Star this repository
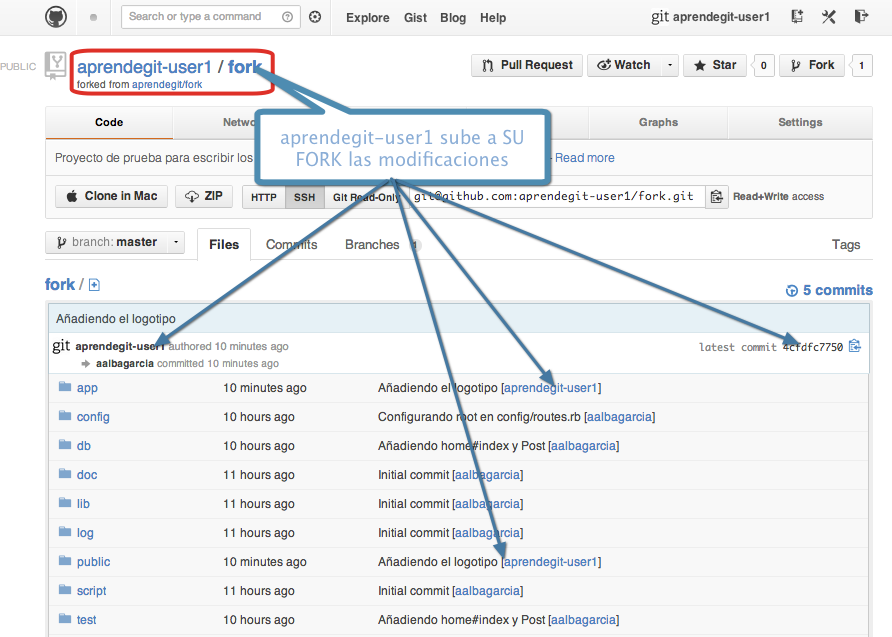This screenshot has height=637, width=892. tap(714, 65)
